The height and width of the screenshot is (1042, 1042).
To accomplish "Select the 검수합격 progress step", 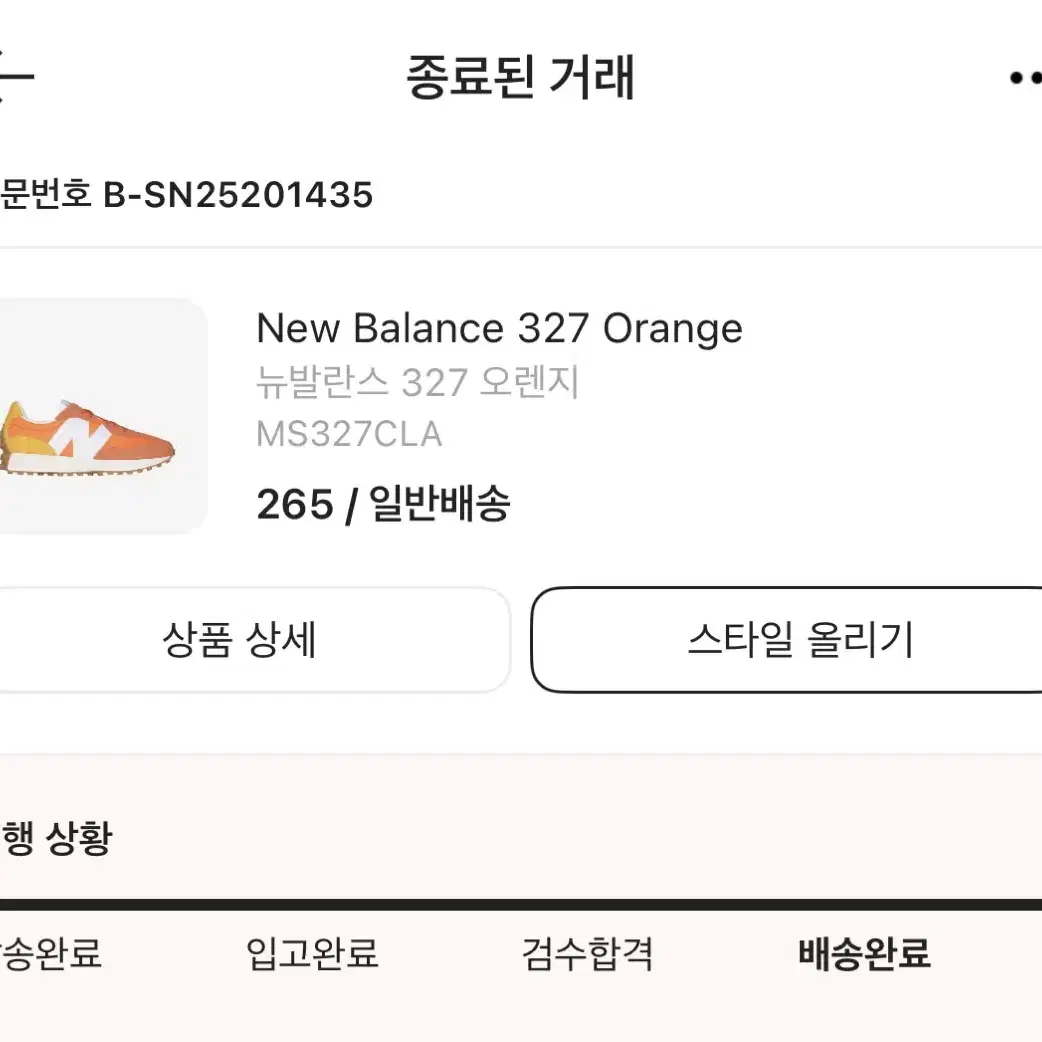I will point(587,953).
